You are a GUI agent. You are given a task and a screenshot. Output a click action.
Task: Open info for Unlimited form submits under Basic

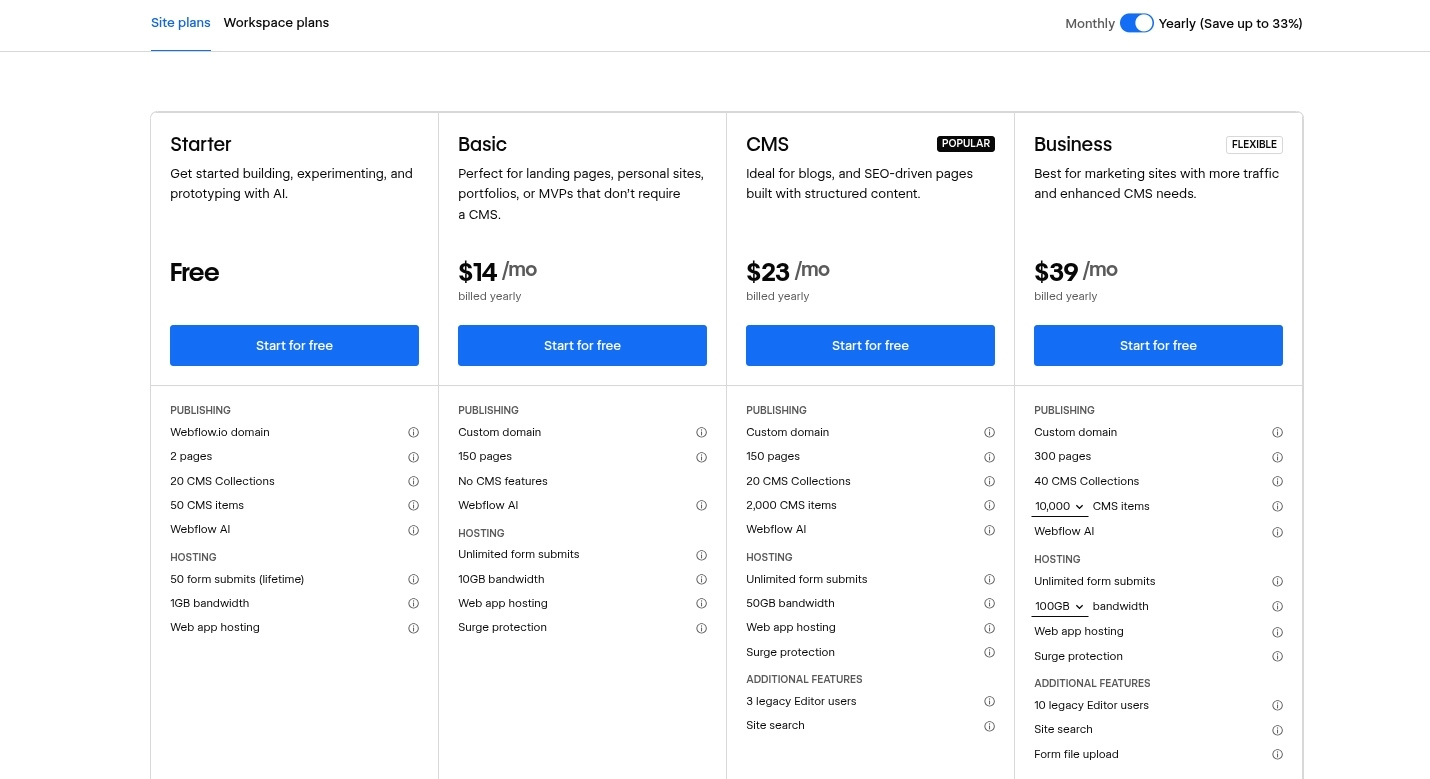701,555
